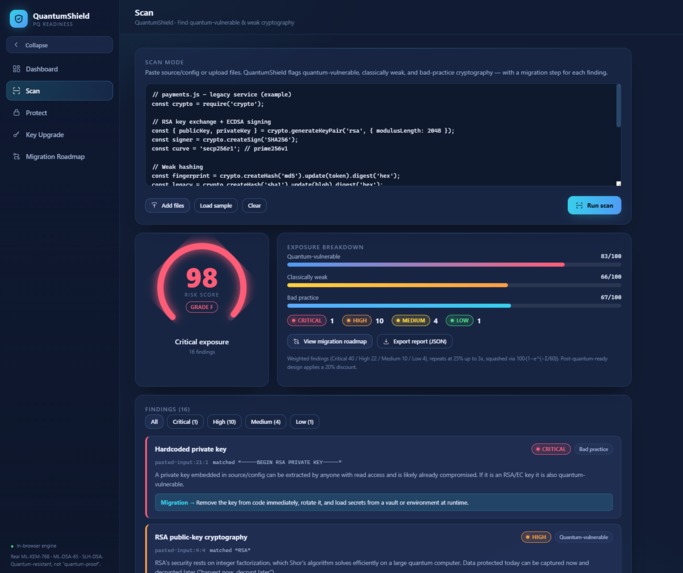The height and width of the screenshot is (573, 683).
Task: Click the 98 risk score gauge
Action: [x=202, y=281]
